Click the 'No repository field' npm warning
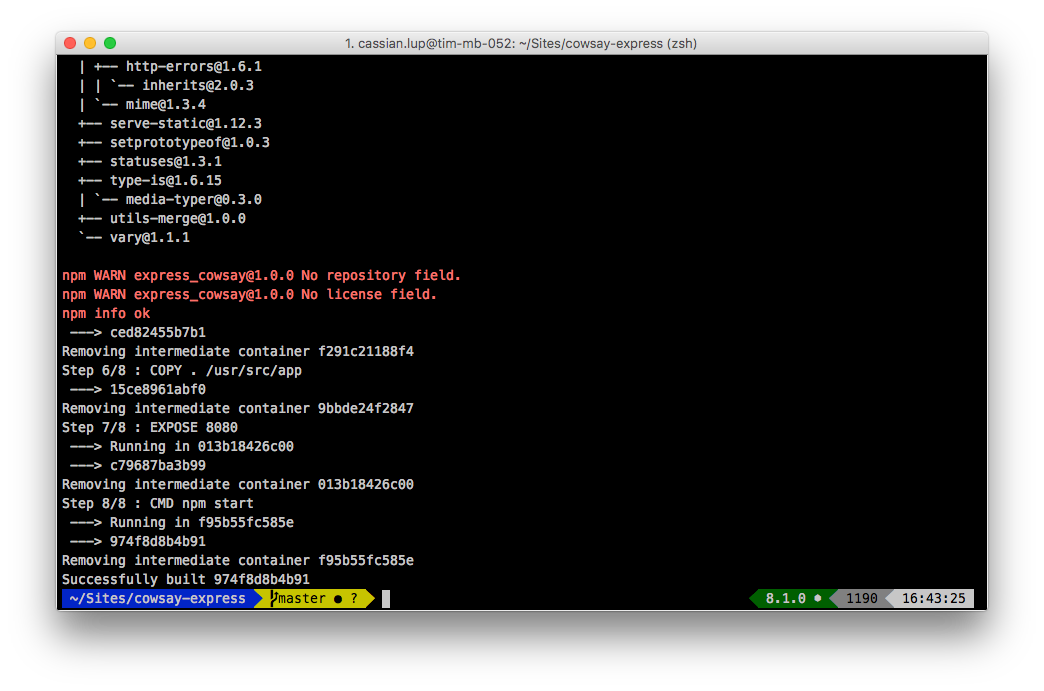The height and width of the screenshot is (691, 1044). tap(262, 276)
